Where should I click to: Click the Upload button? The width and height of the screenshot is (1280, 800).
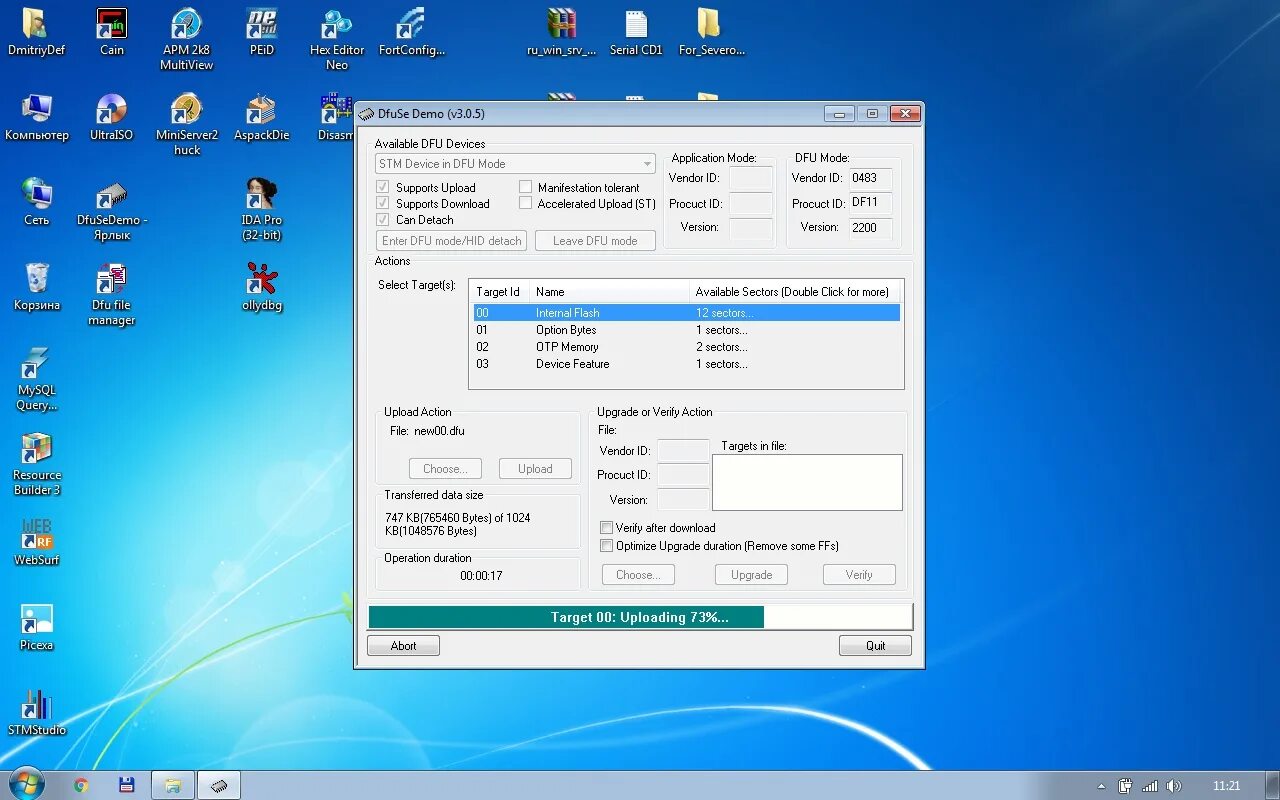click(535, 469)
